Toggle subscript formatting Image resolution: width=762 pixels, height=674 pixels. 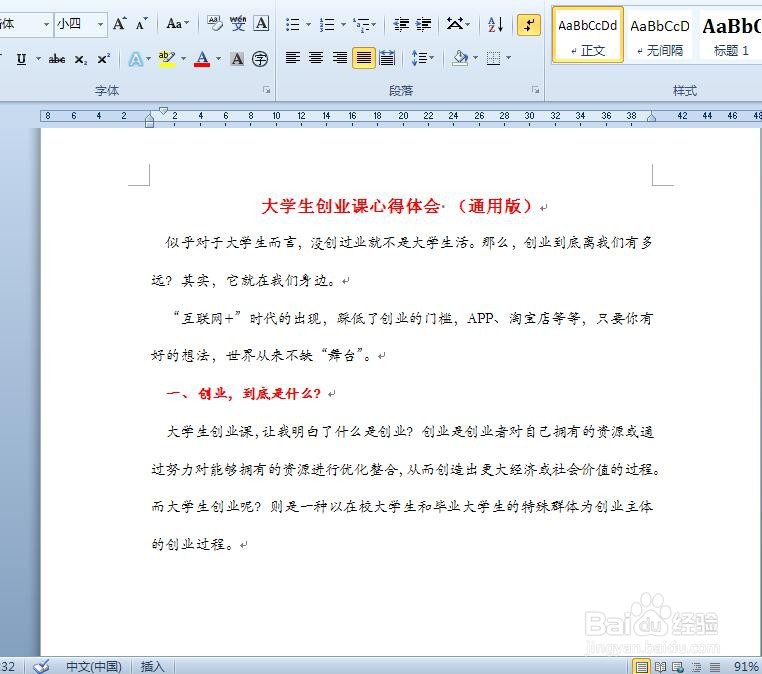pos(81,60)
